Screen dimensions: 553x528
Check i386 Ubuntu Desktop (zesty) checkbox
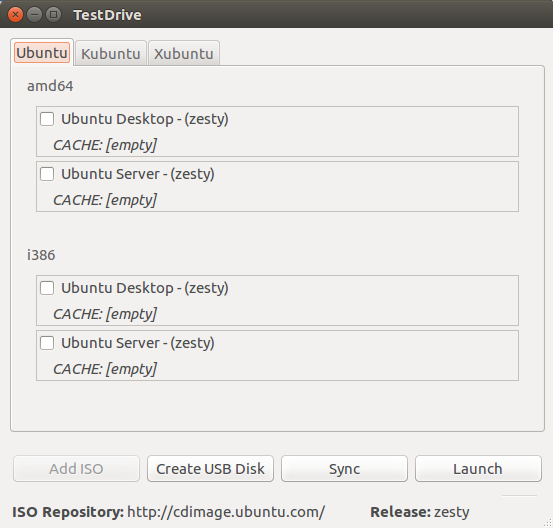click(47, 288)
